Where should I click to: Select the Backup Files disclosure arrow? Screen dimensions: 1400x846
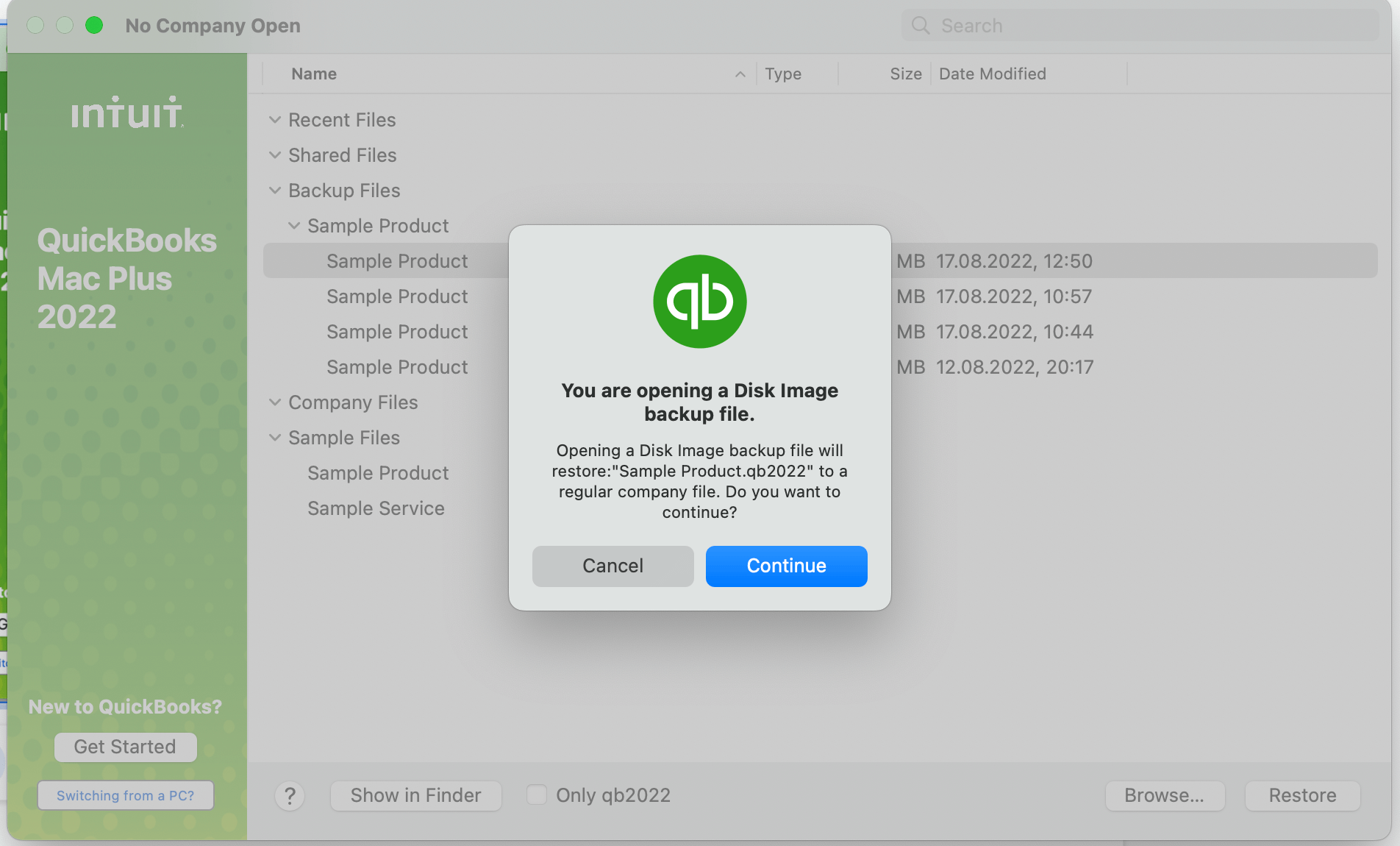pyautogui.click(x=275, y=190)
